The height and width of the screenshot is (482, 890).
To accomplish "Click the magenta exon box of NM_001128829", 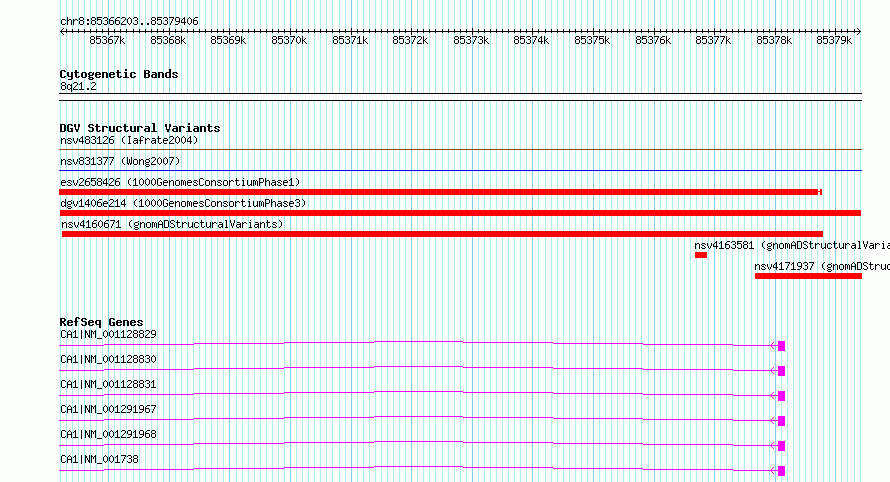I will click(x=782, y=346).
